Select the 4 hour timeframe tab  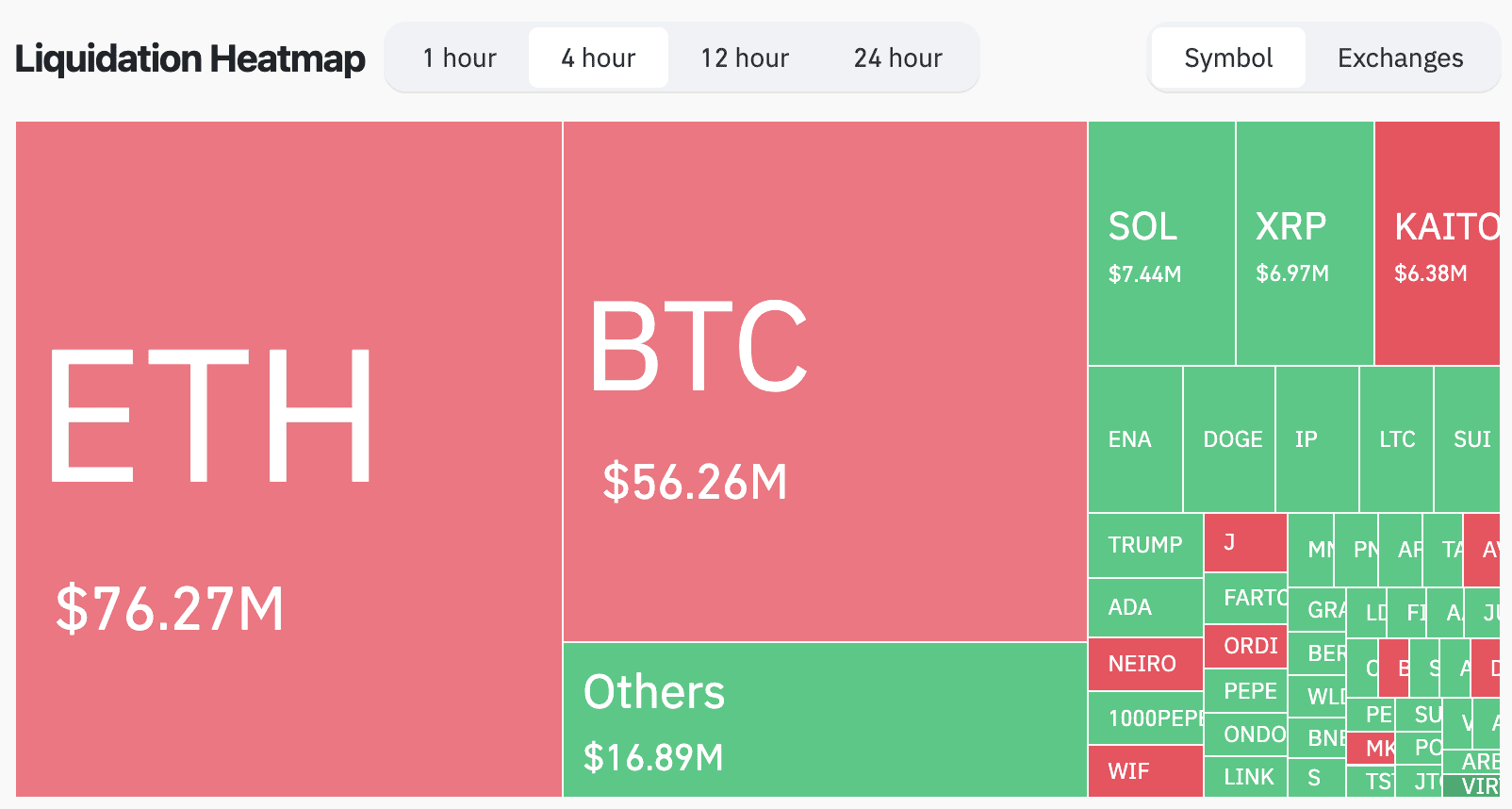[598, 58]
